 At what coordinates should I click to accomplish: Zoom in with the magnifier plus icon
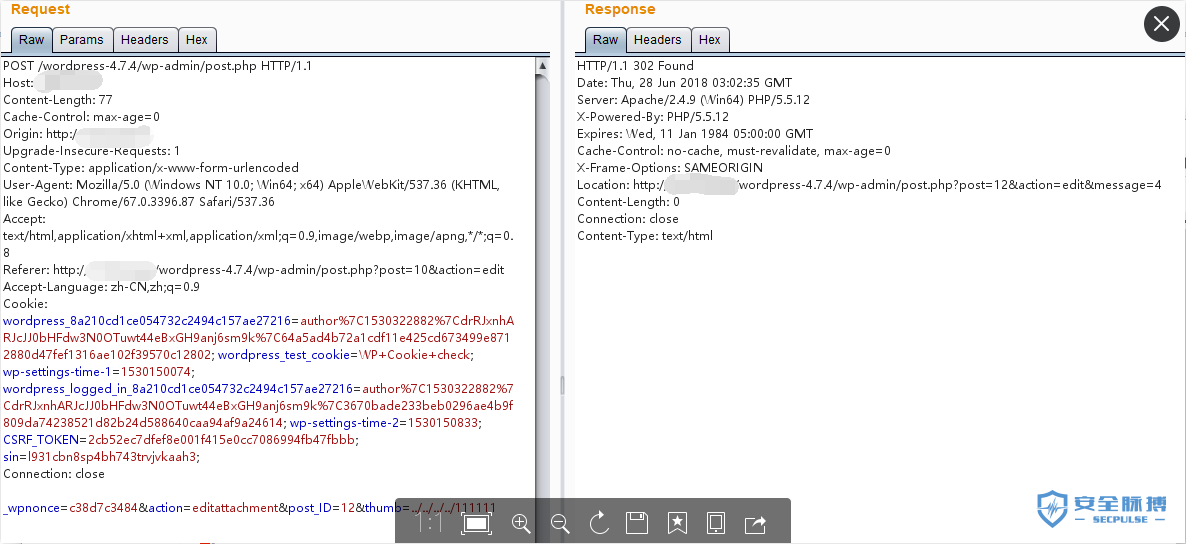520,523
